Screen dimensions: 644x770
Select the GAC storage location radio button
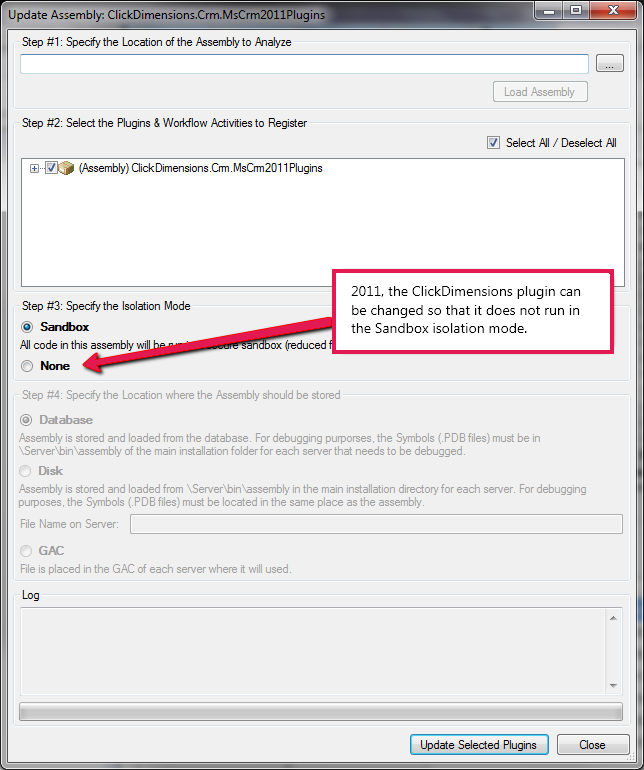[x=26, y=551]
